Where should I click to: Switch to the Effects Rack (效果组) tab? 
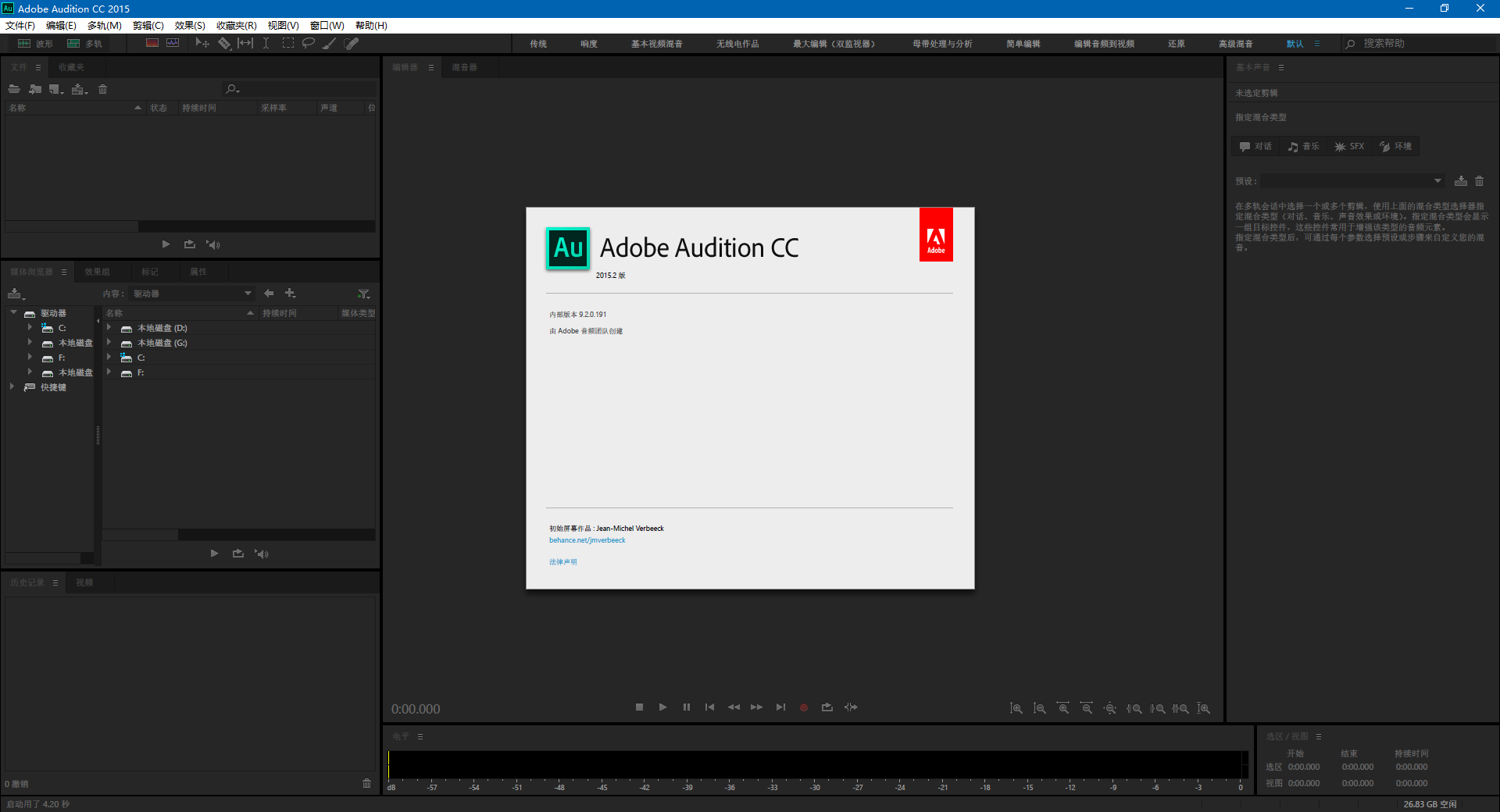tap(98, 272)
